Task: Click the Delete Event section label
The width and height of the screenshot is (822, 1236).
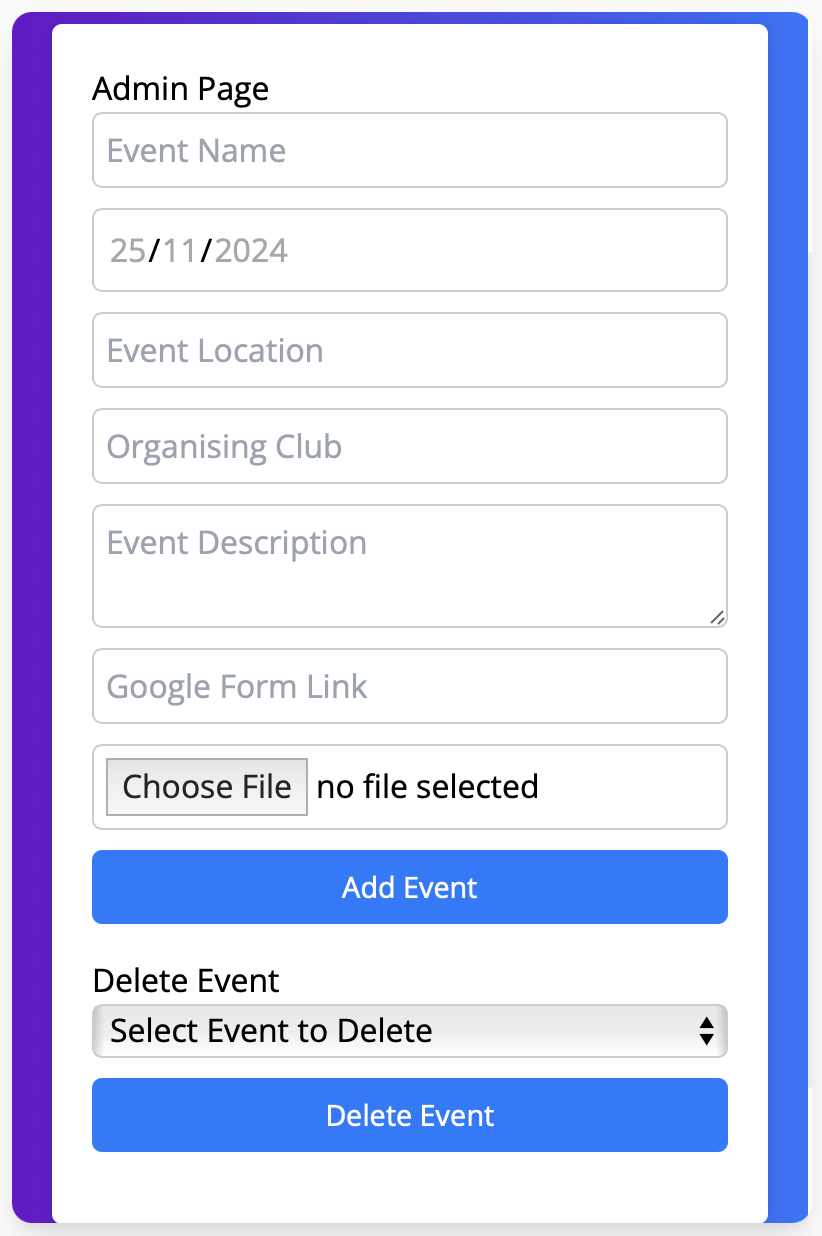Action: click(x=185, y=981)
